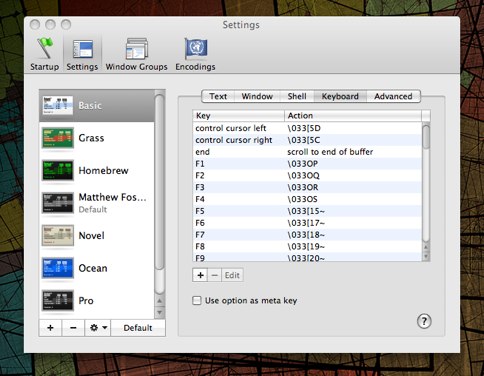
Task: Click the profile list scroll up arrow
Action: coord(160,301)
